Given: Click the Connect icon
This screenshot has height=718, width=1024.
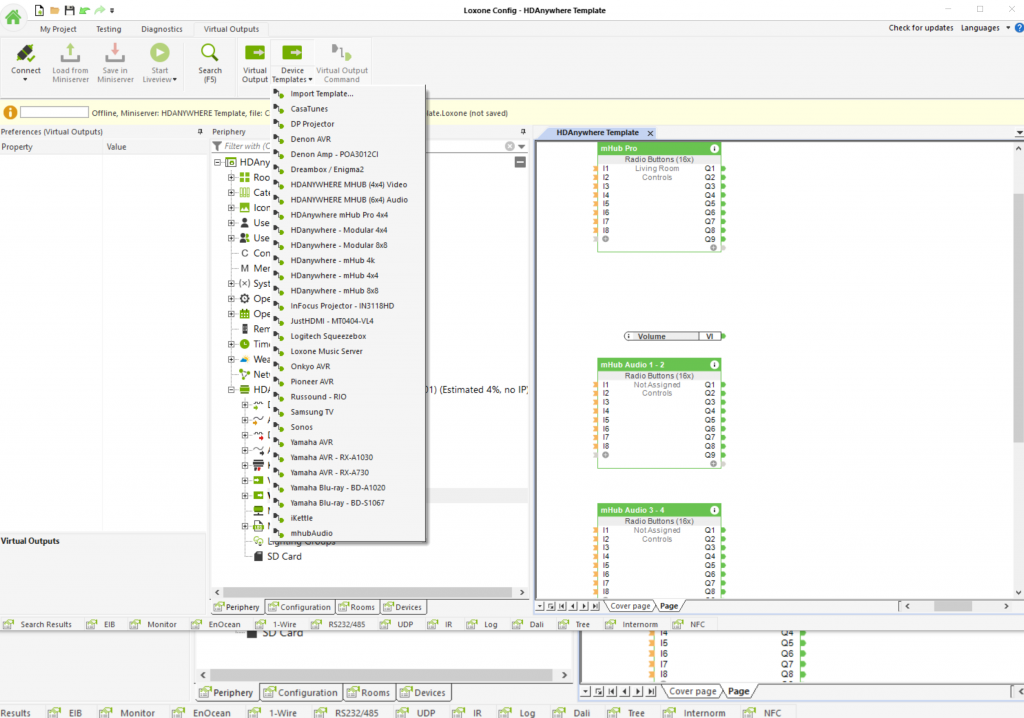Looking at the screenshot, I should 25,53.
